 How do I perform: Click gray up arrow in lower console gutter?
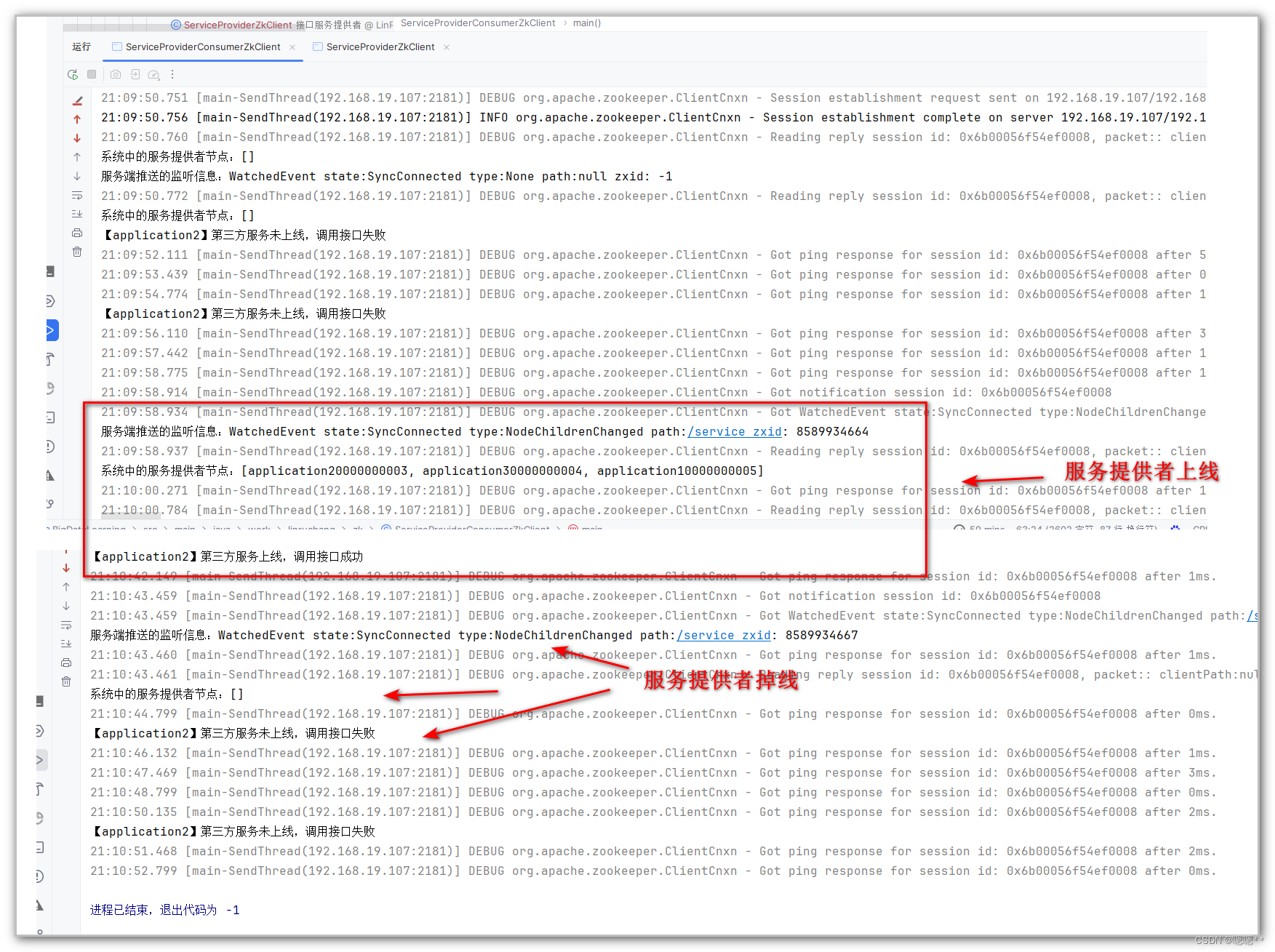tap(66, 587)
